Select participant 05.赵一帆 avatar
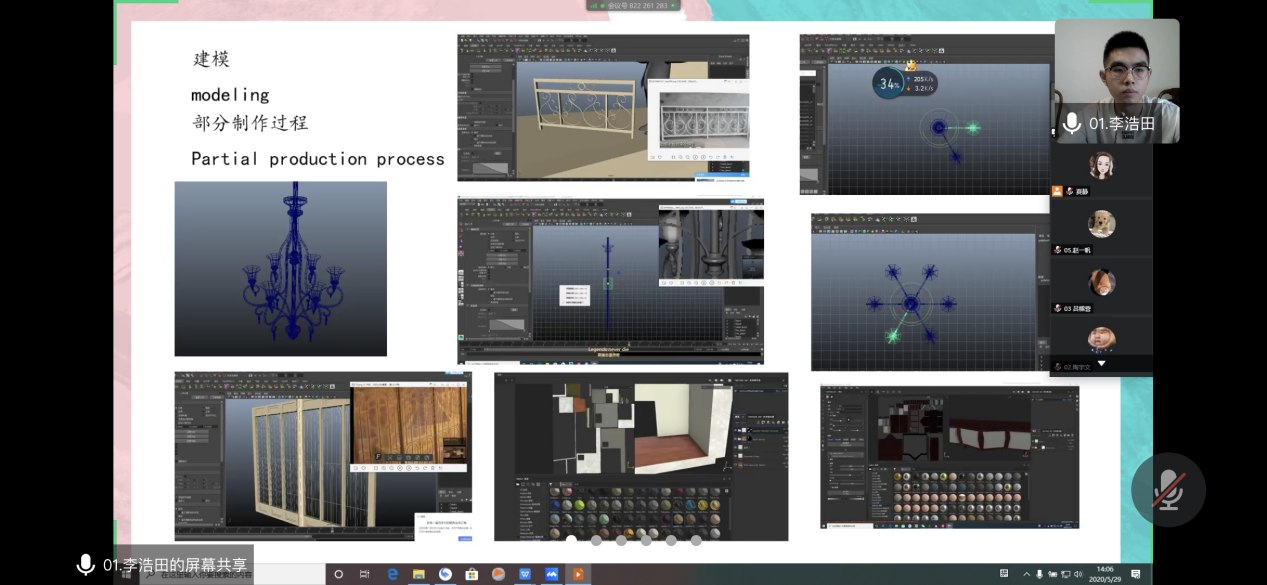 point(1101,225)
